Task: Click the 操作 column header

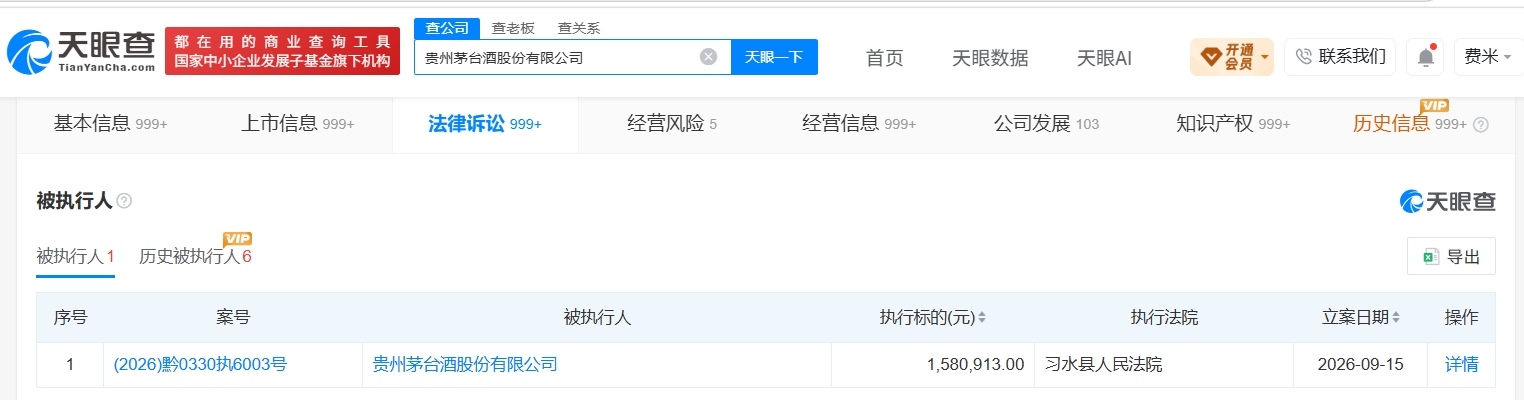Action: pos(1461,318)
